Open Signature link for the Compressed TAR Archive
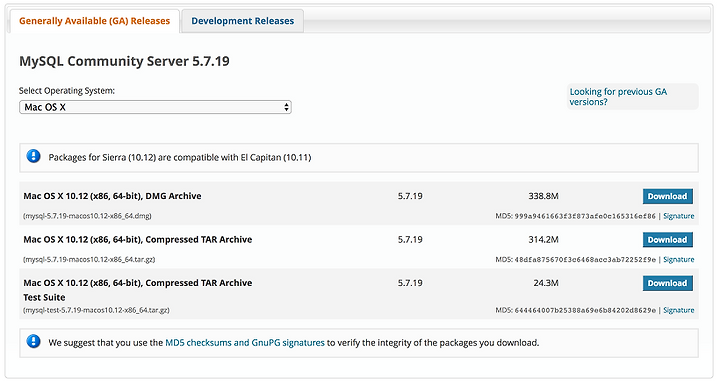Image resolution: width=720 pixels, height=385 pixels. (x=679, y=260)
